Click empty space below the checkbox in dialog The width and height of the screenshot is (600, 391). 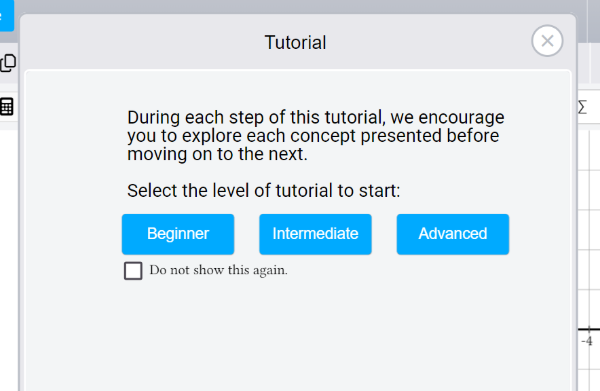coord(298,337)
